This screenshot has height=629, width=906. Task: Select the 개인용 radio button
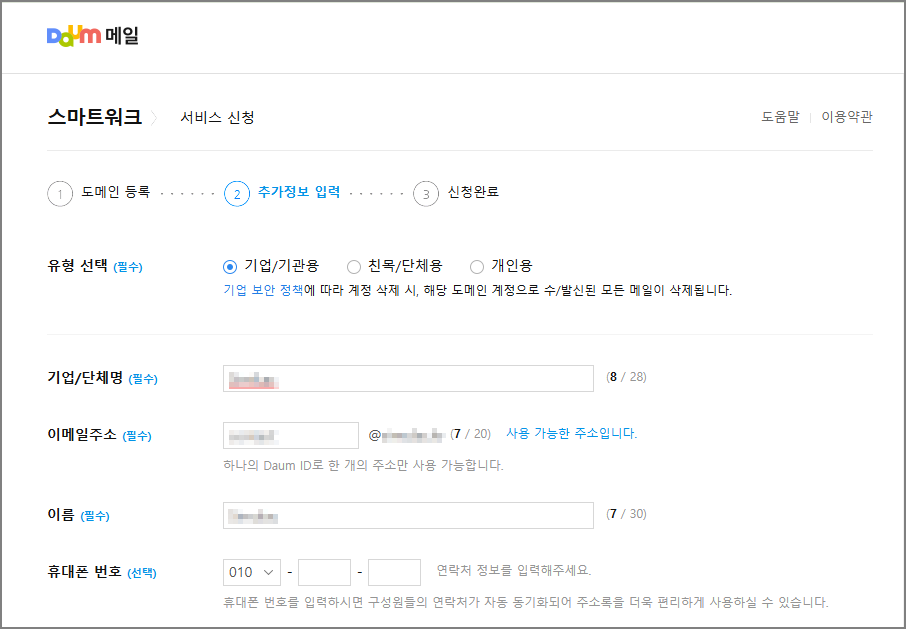477,266
